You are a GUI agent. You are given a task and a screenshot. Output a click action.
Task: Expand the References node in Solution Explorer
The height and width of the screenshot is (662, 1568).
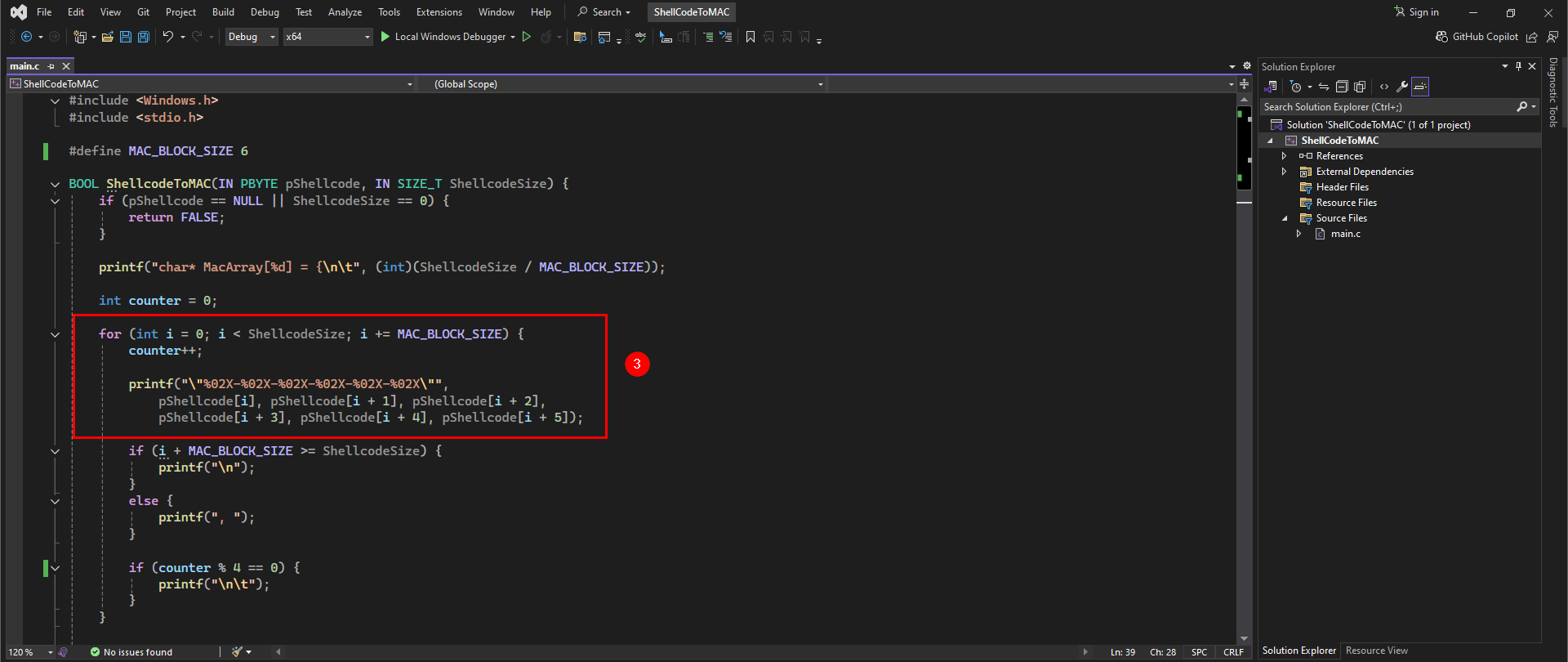(x=1284, y=156)
